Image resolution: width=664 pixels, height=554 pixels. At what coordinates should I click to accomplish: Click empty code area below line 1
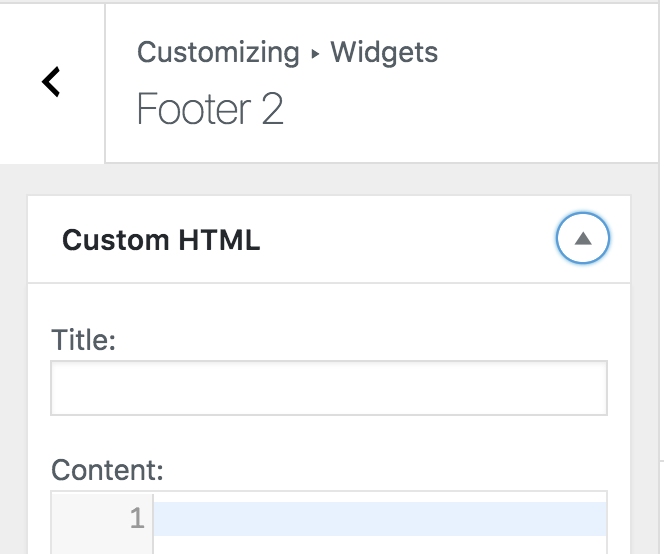pyautogui.click(x=380, y=545)
